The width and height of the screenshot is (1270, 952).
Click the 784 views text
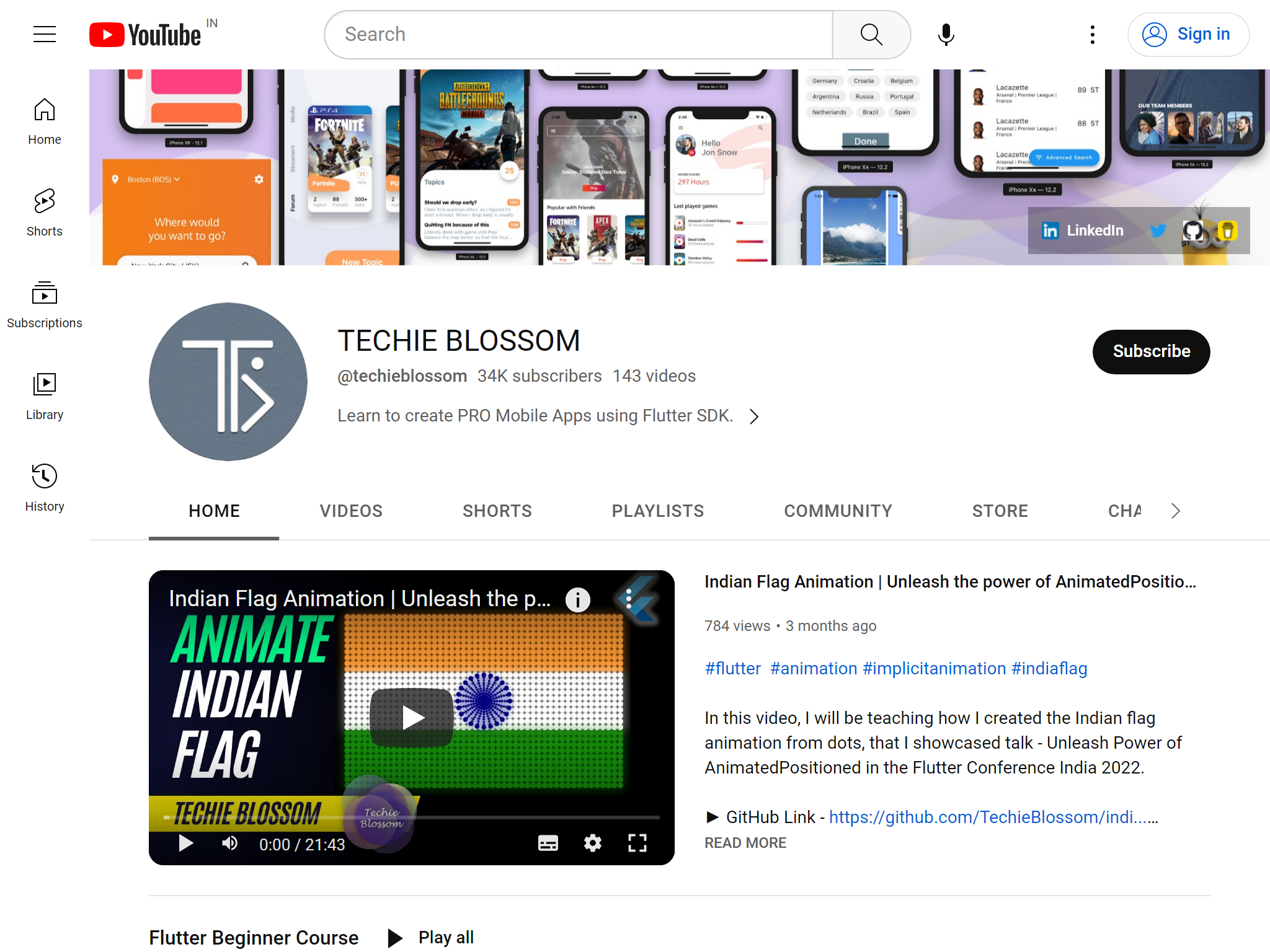tap(737, 625)
